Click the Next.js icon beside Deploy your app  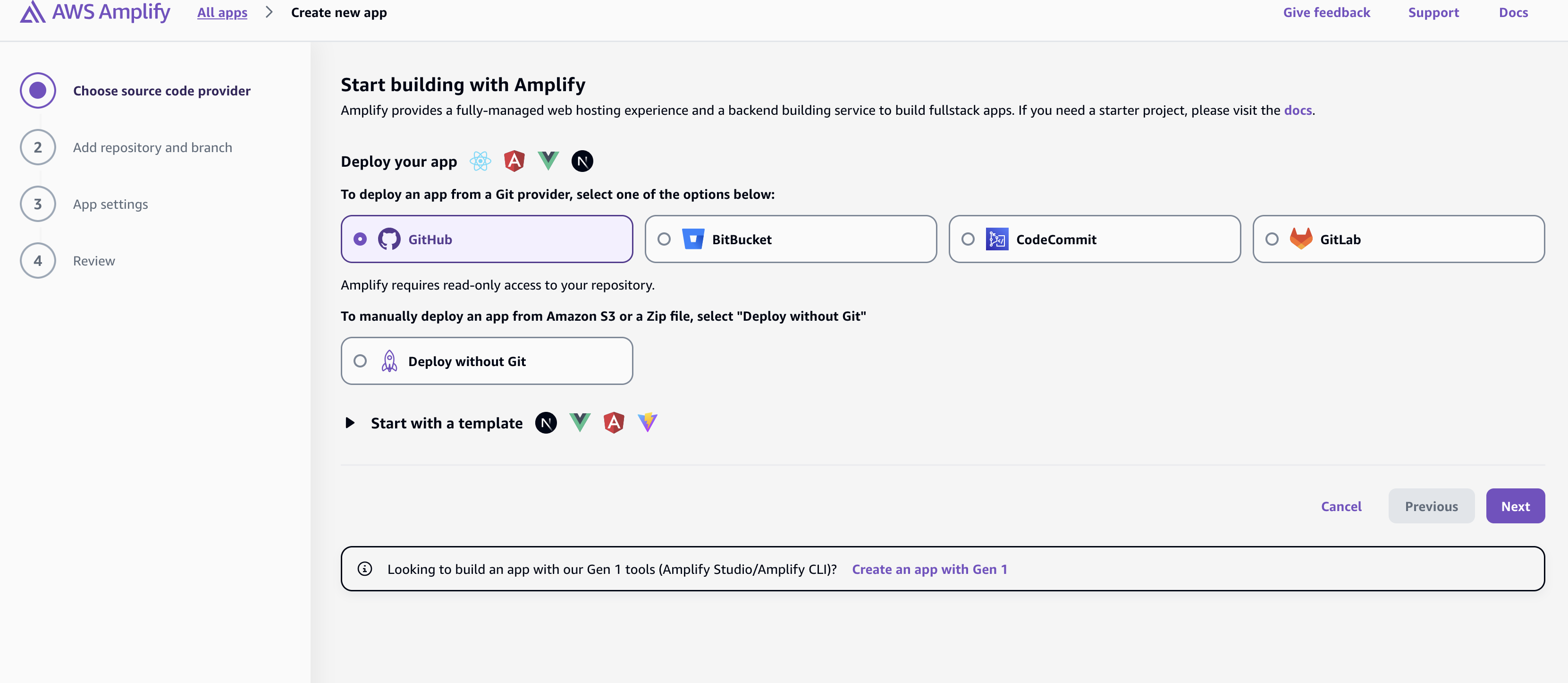click(x=582, y=162)
